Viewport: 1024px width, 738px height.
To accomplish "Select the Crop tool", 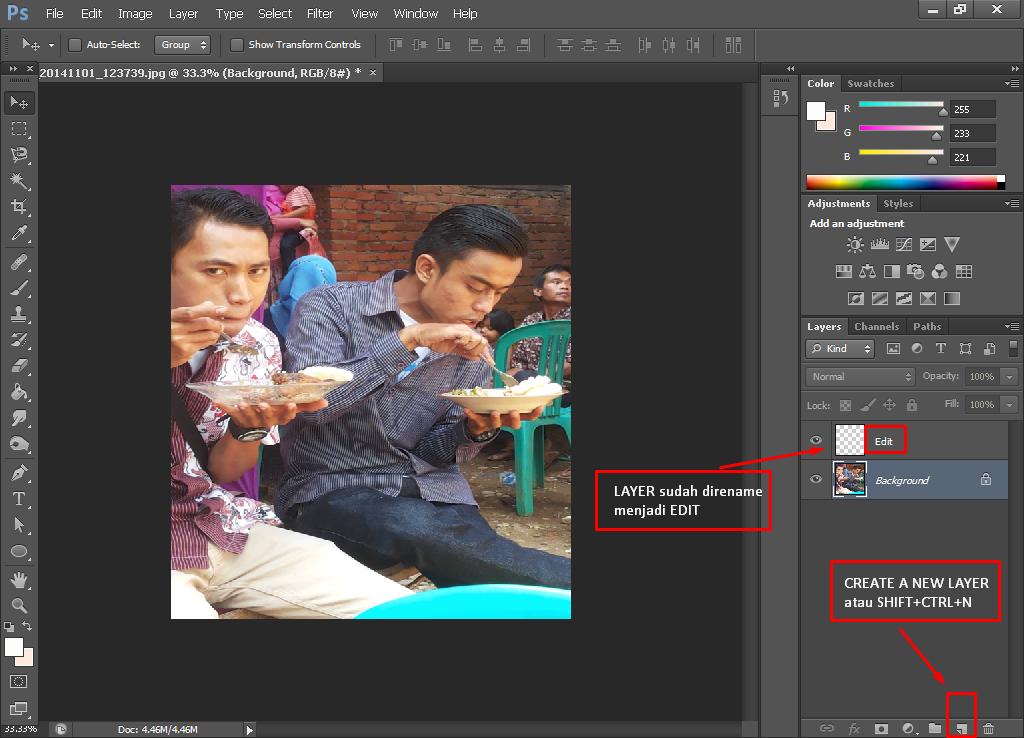I will tap(19, 207).
